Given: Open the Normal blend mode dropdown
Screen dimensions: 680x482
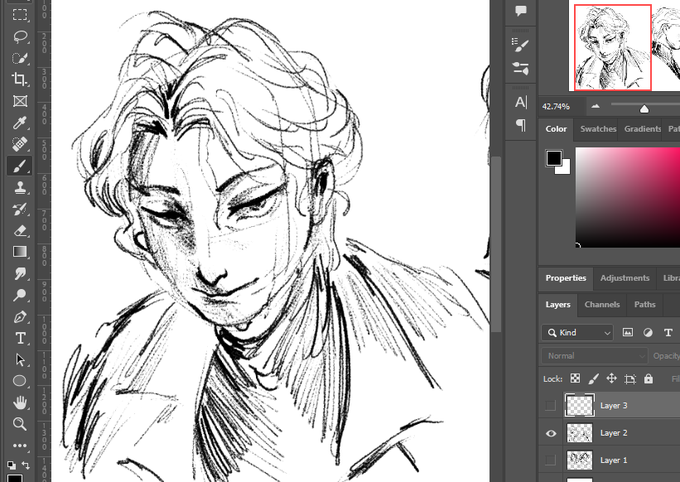Looking at the screenshot, I should (595, 356).
